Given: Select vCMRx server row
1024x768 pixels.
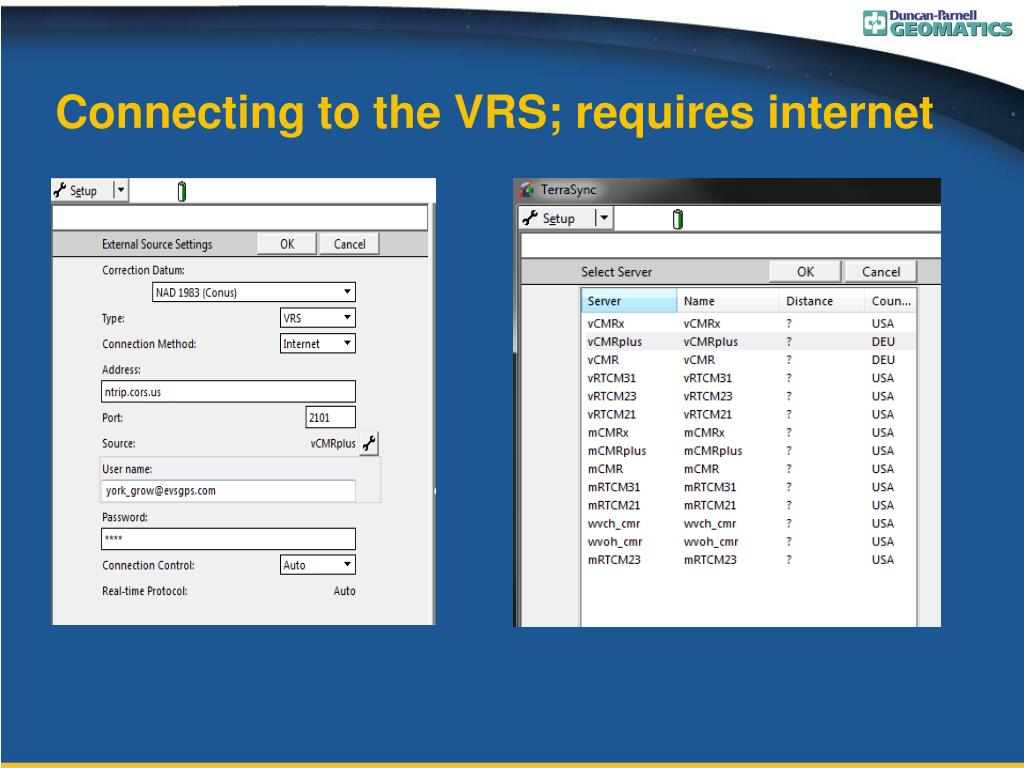Looking at the screenshot, I should 749,323.
